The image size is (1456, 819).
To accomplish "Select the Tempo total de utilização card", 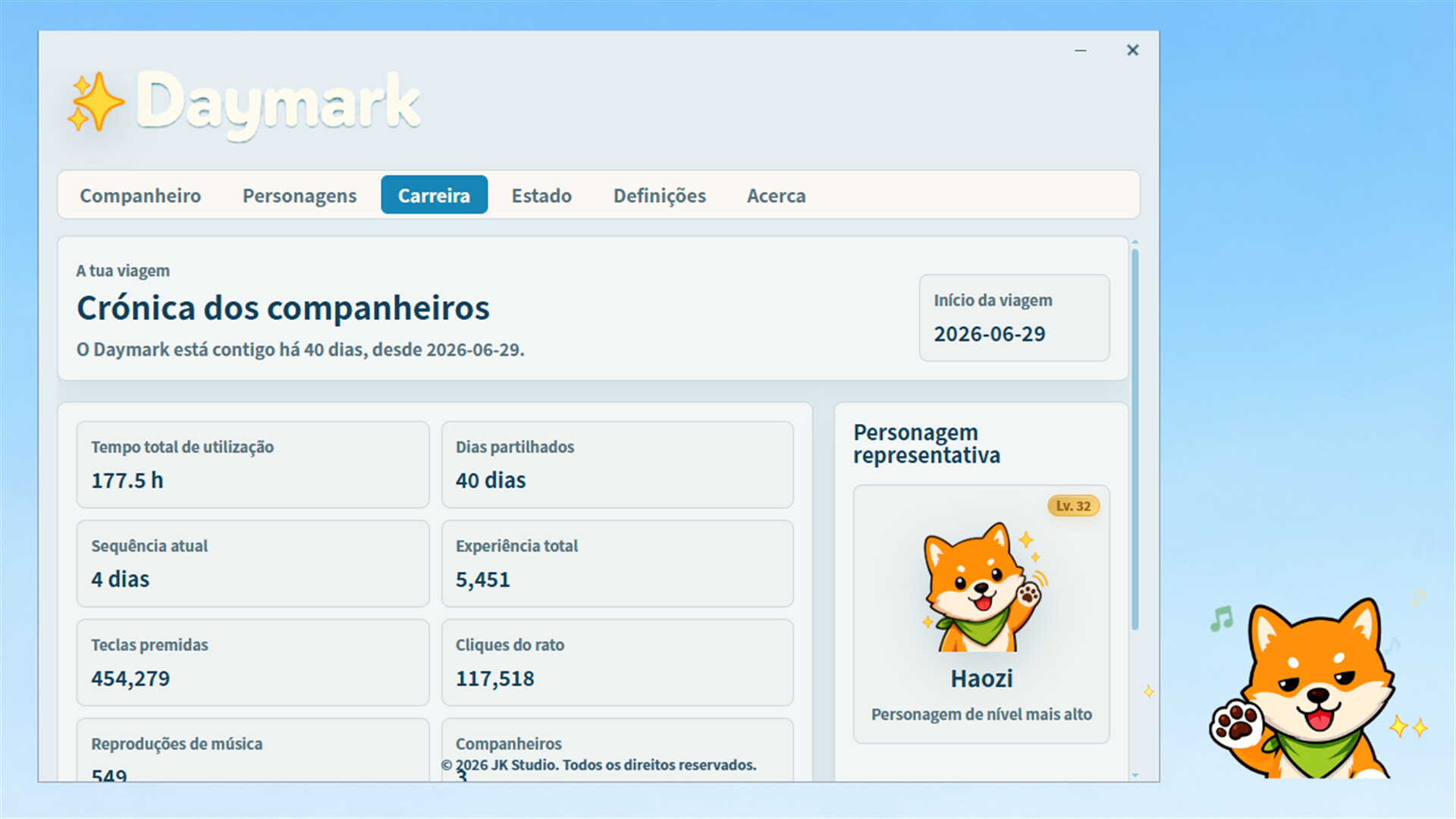I will pyautogui.click(x=253, y=464).
